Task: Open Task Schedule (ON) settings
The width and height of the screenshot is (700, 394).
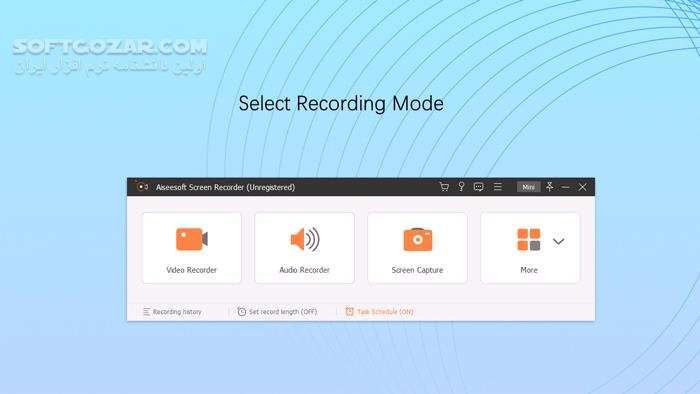Action: point(379,311)
